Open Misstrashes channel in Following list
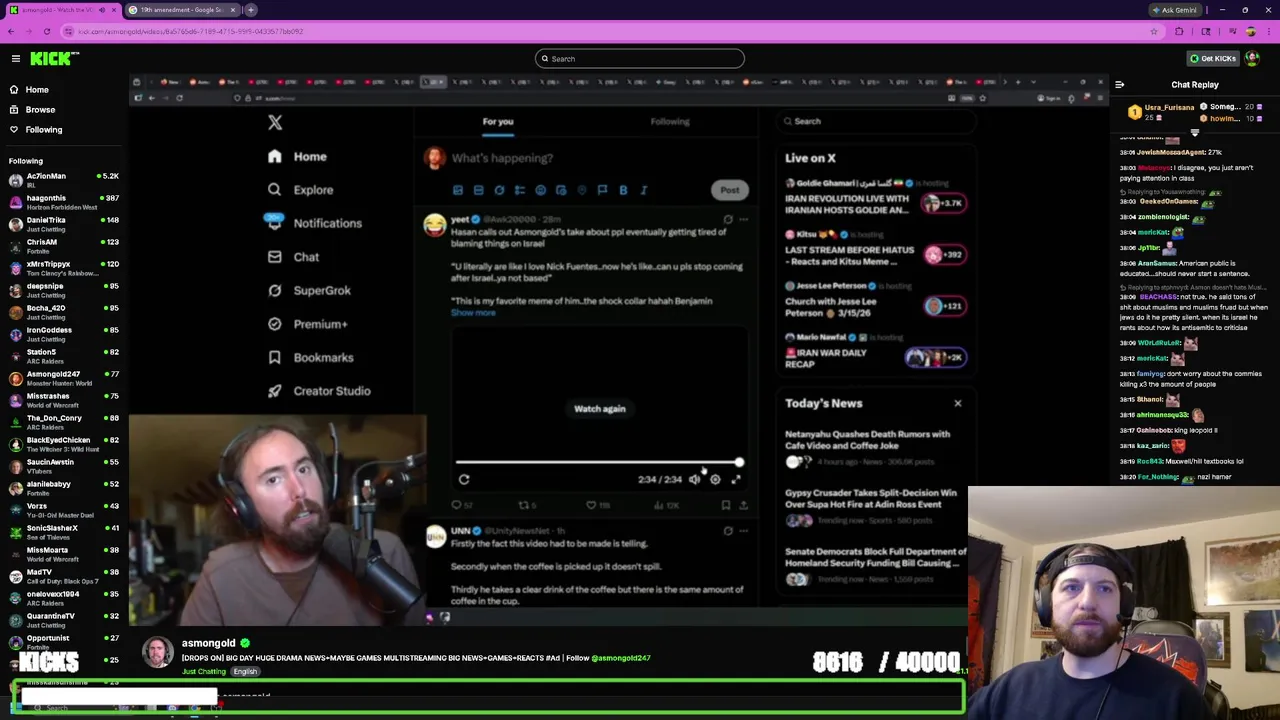 click(x=62, y=400)
